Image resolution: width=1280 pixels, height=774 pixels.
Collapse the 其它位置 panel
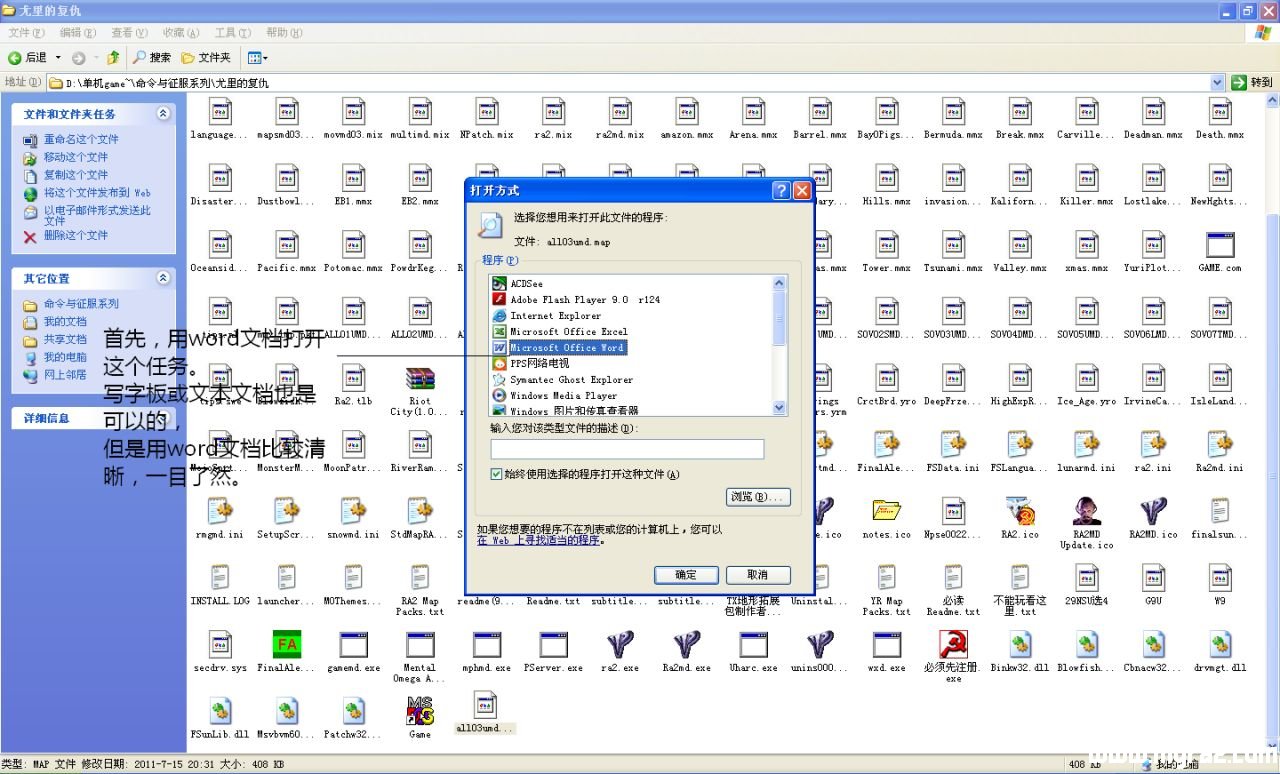click(x=163, y=278)
